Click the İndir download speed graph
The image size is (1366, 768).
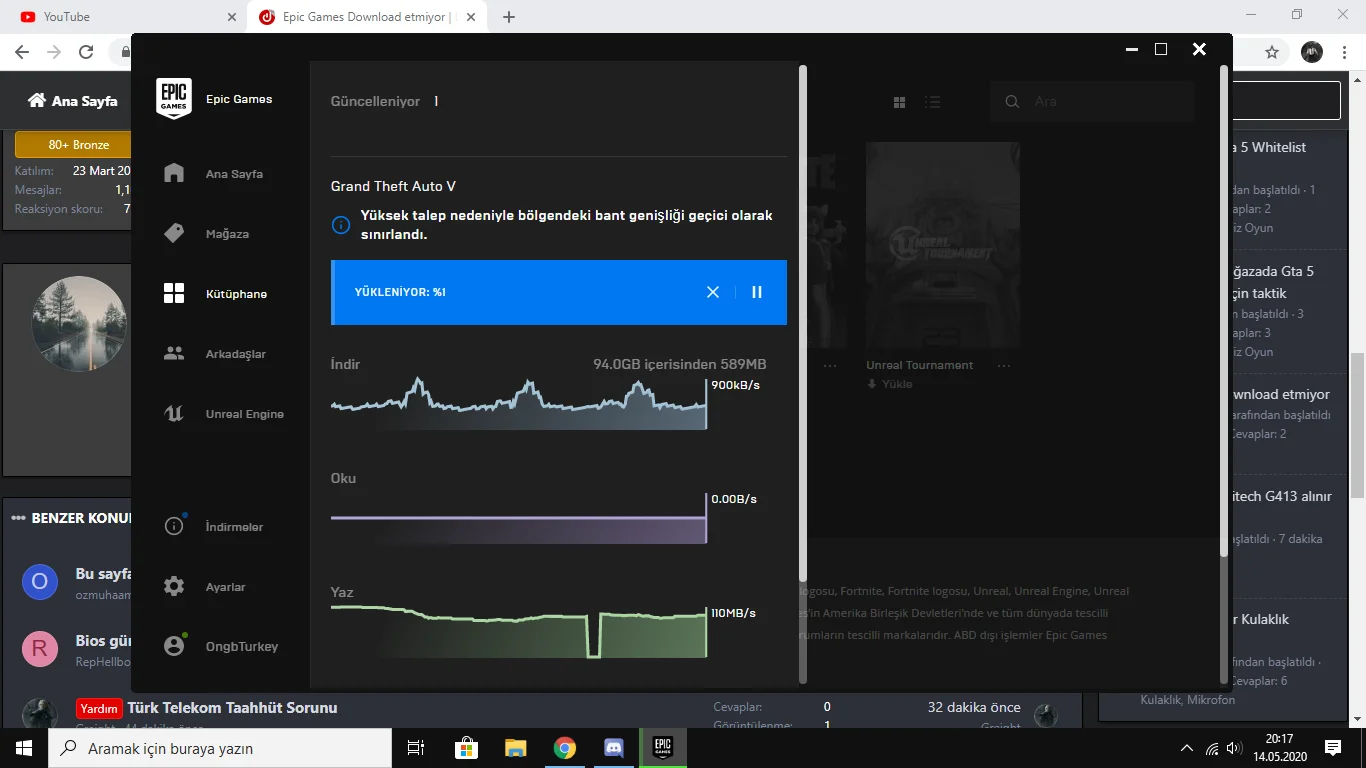(x=519, y=403)
